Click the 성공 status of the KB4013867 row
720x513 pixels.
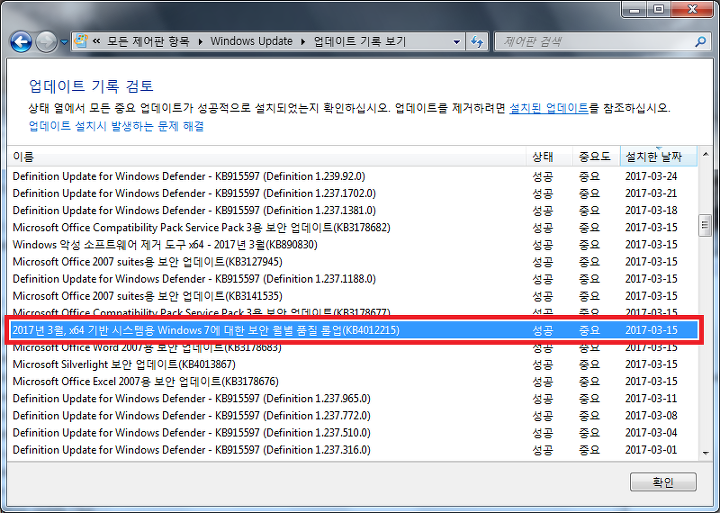(543, 365)
